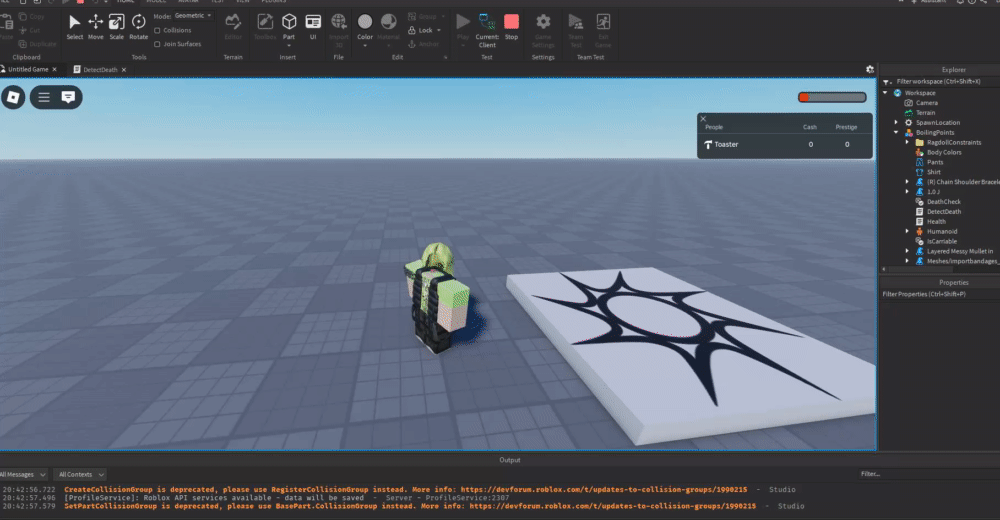Click the Import 3D button
Image resolution: width=1000 pixels, height=520 pixels.
[x=339, y=29]
